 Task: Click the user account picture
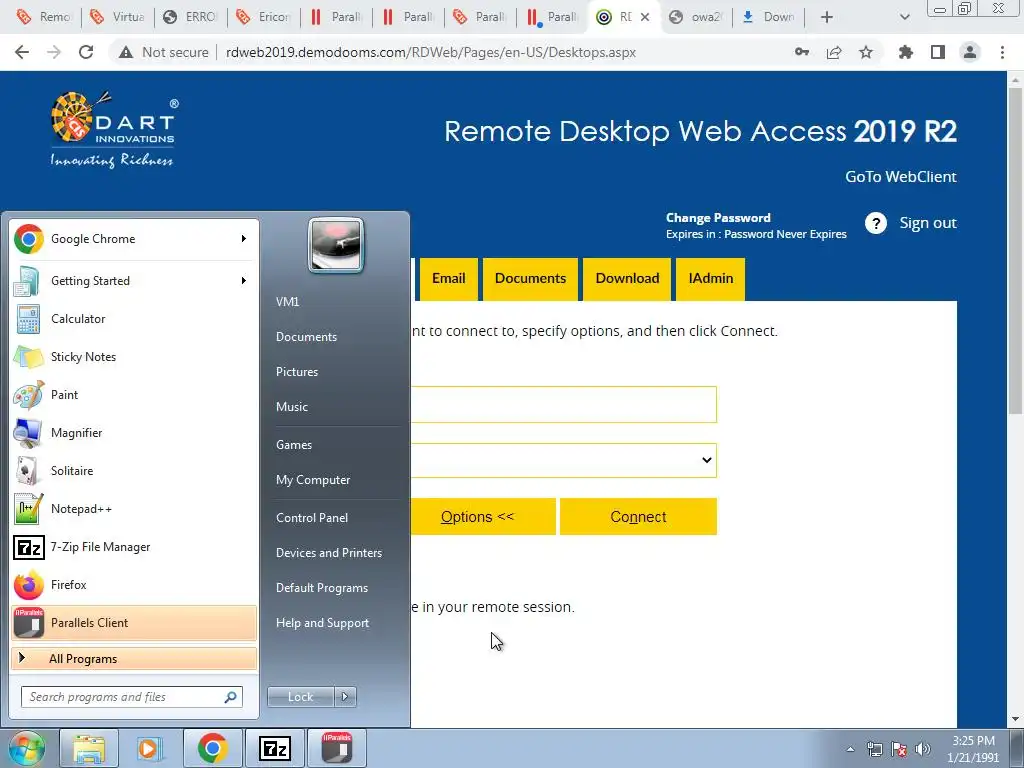336,246
